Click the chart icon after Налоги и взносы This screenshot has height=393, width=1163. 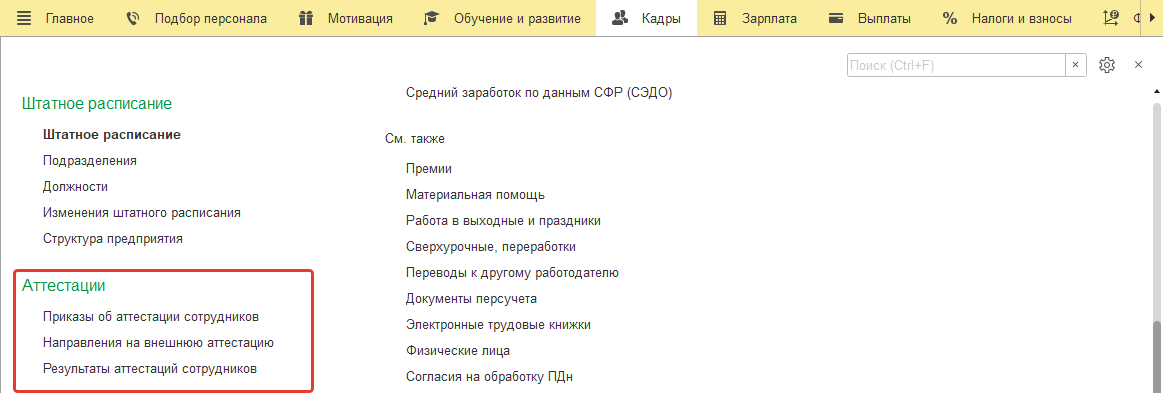tap(1111, 19)
